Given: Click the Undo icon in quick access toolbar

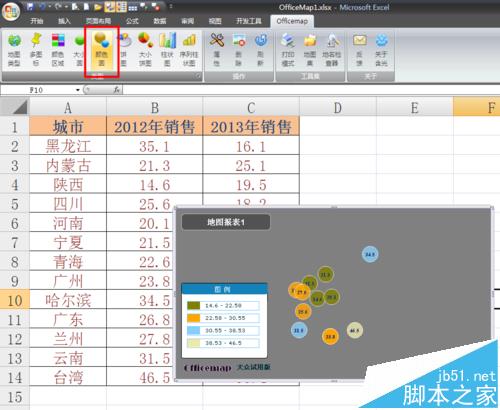Looking at the screenshot, I should coord(42,6).
